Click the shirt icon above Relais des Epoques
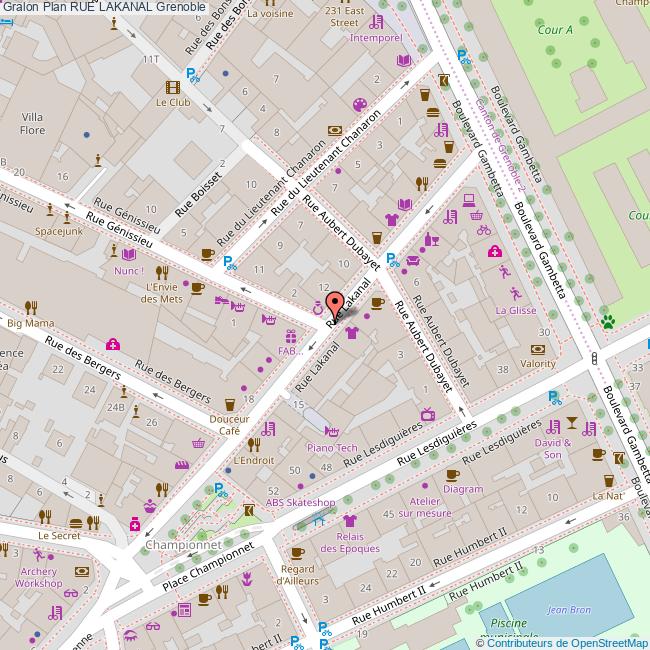The image size is (650, 650). click(x=349, y=521)
